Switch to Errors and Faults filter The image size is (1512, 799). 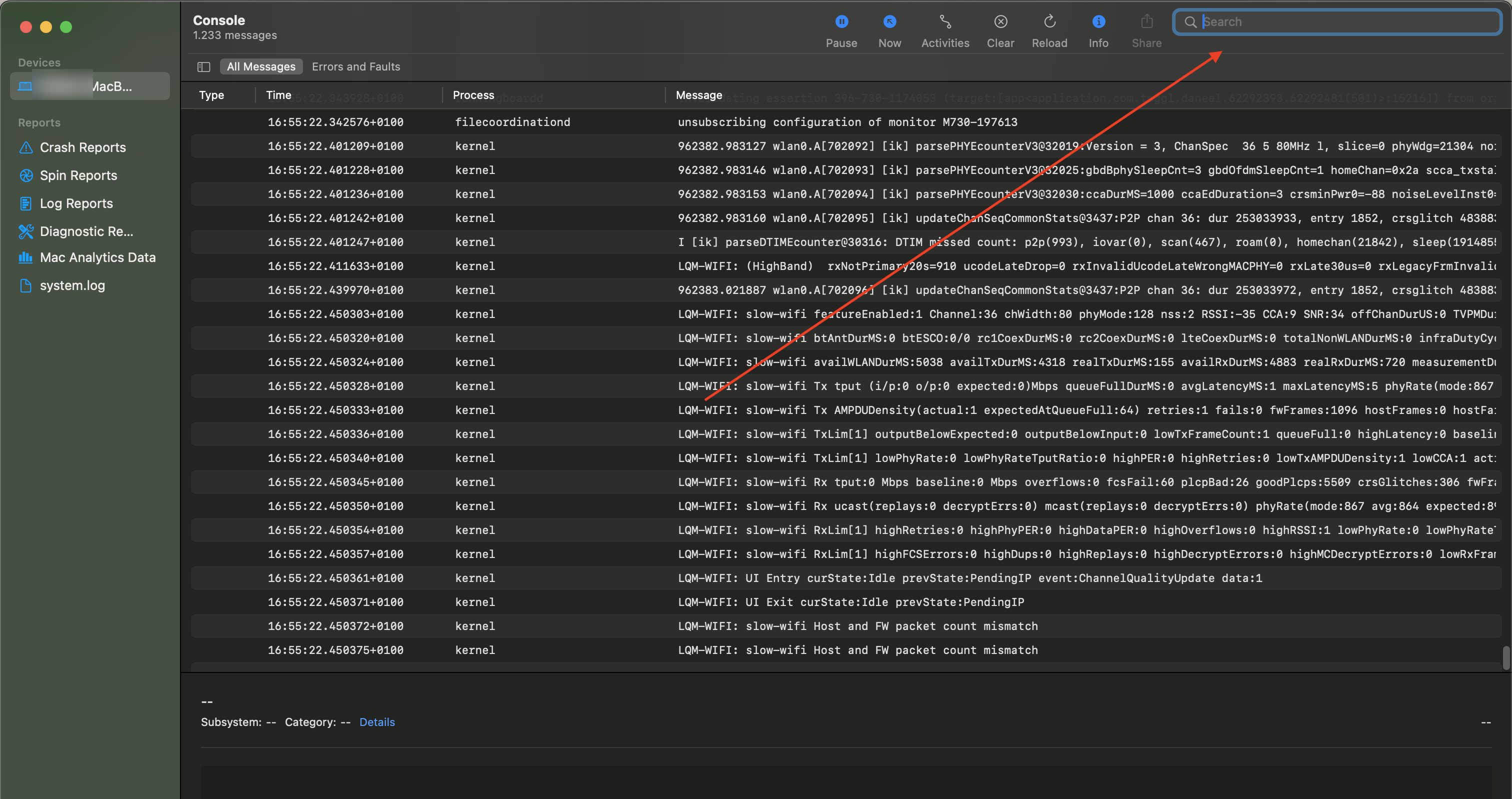coord(355,67)
